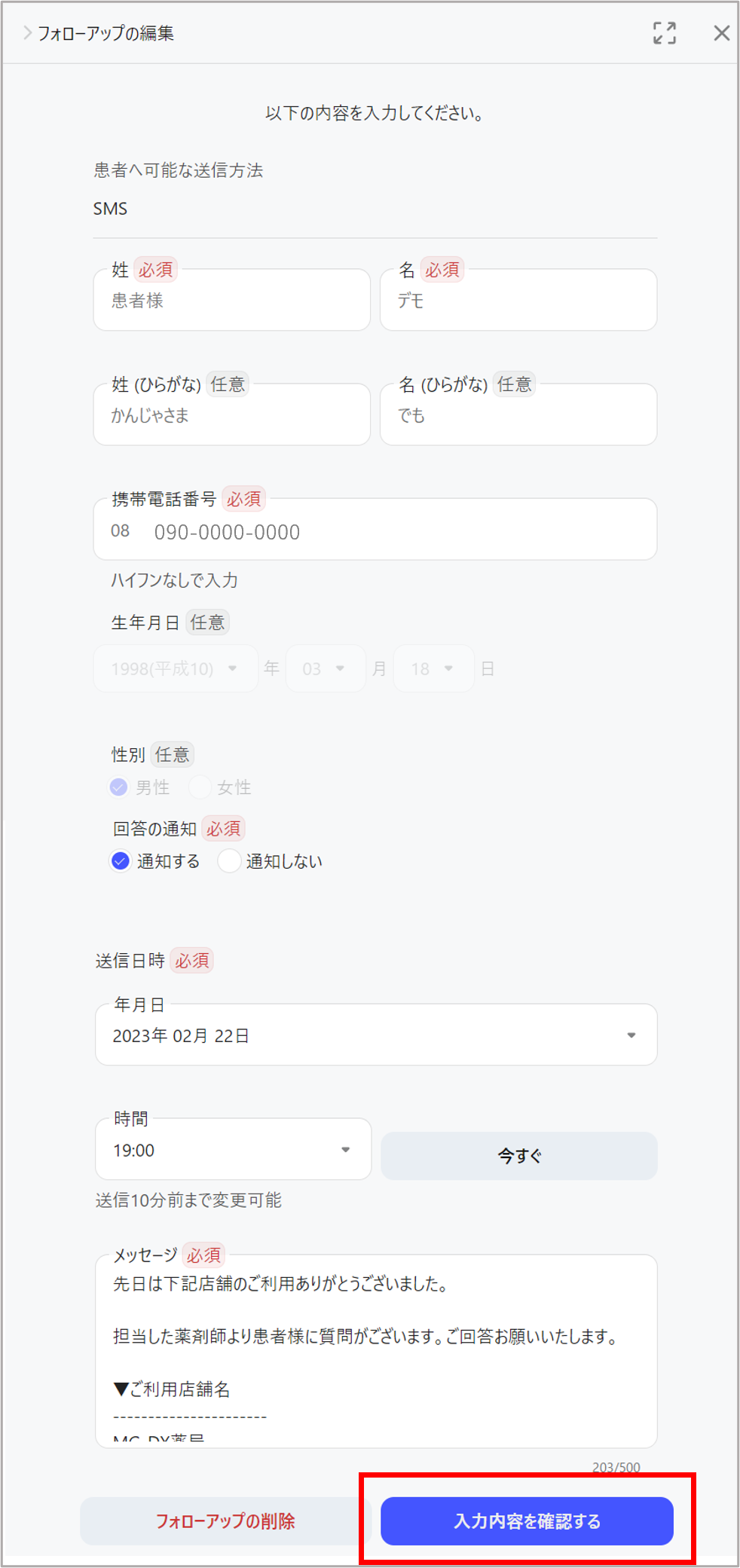Open the birth day dropdown

point(433,668)
